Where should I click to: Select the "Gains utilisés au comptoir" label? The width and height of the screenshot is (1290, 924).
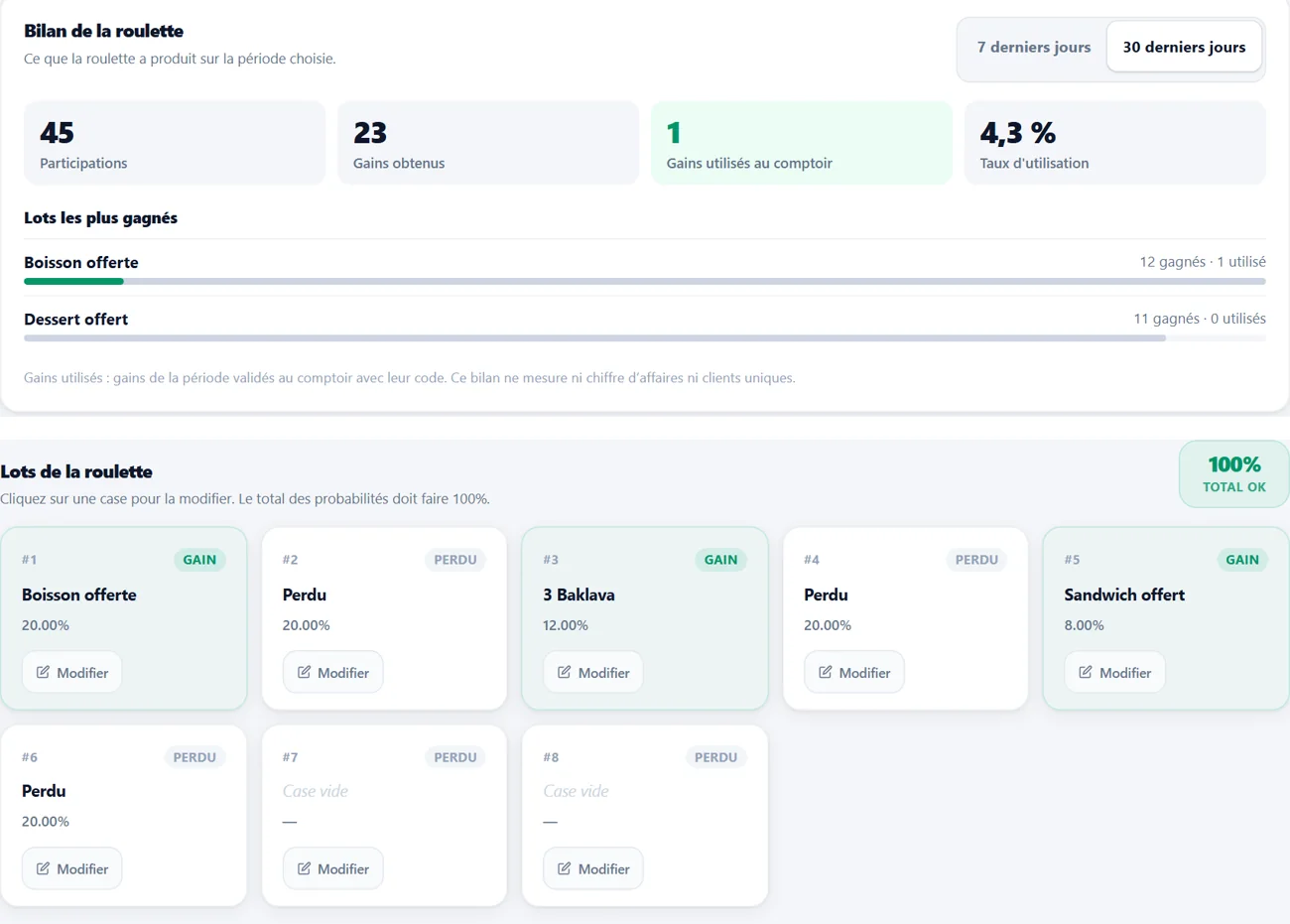pos(749,164)
